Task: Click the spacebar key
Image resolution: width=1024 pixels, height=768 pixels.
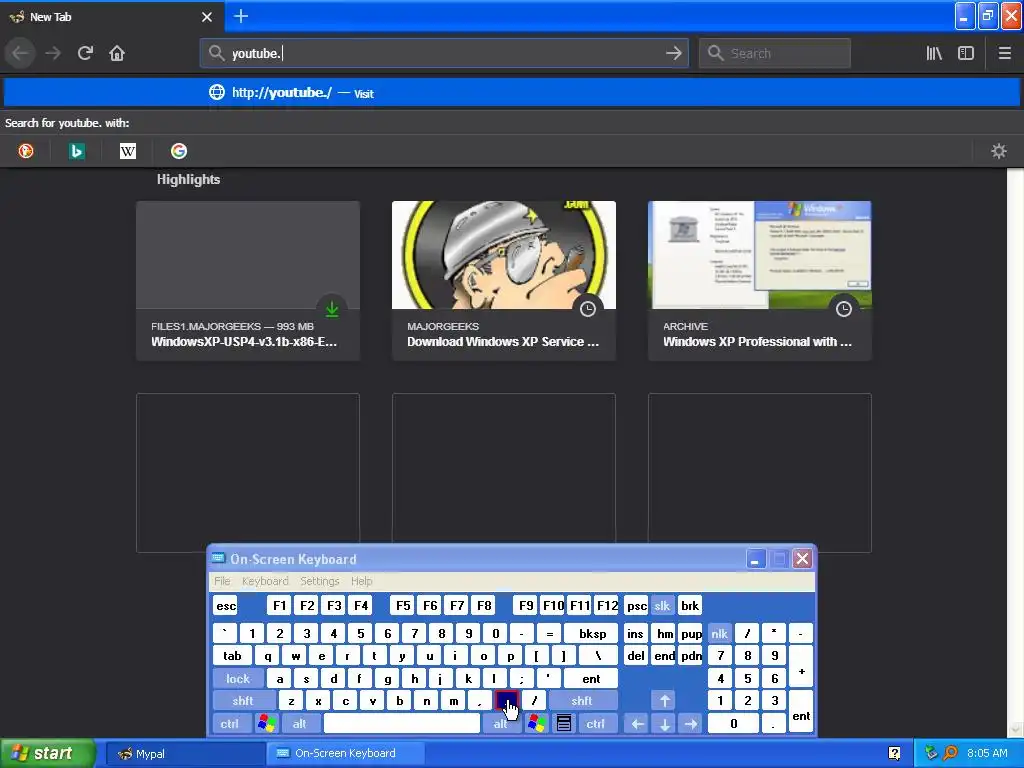Action: click(x=402, y=723)
